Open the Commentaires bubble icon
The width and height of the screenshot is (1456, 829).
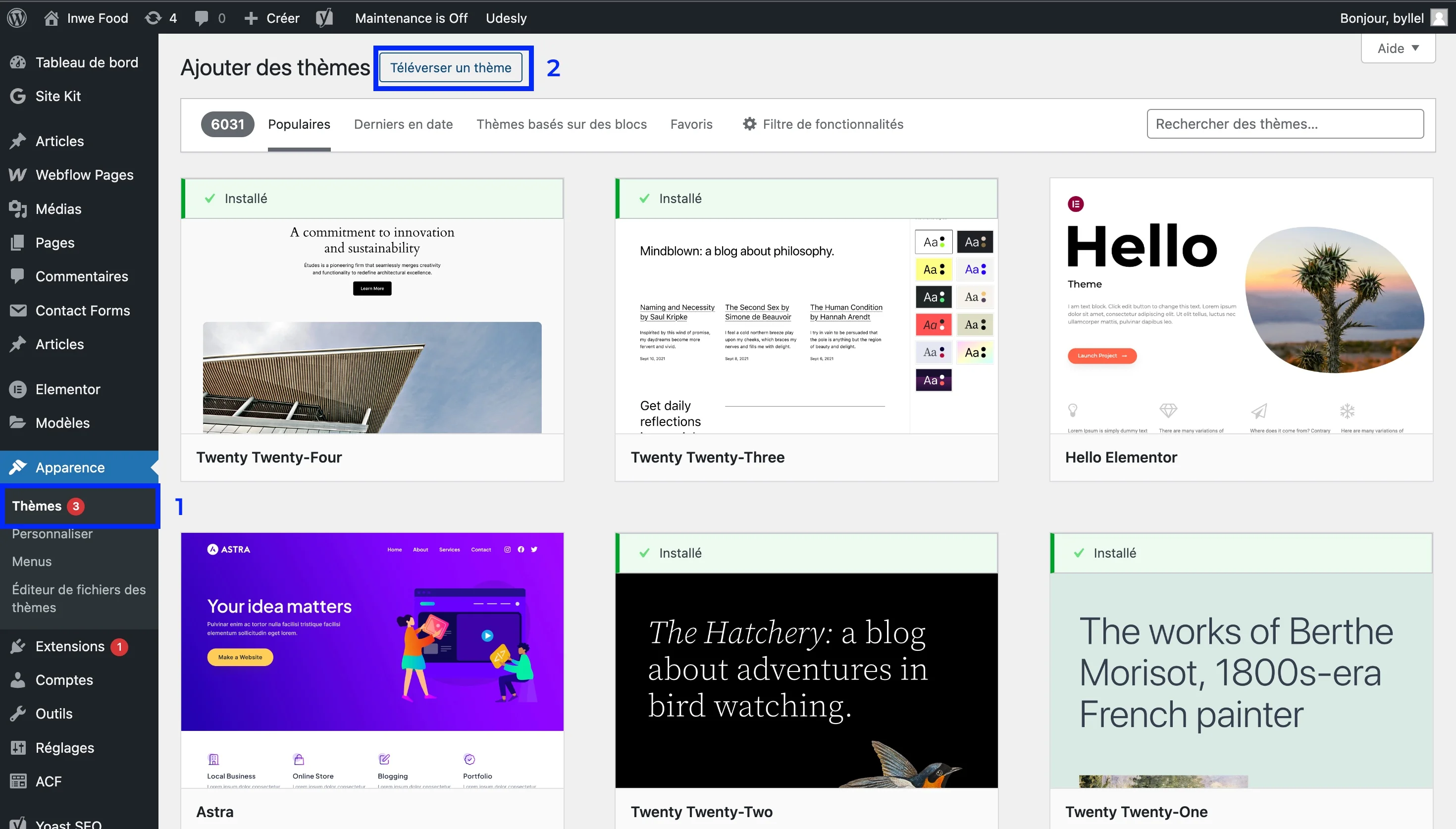click(18, 276)
